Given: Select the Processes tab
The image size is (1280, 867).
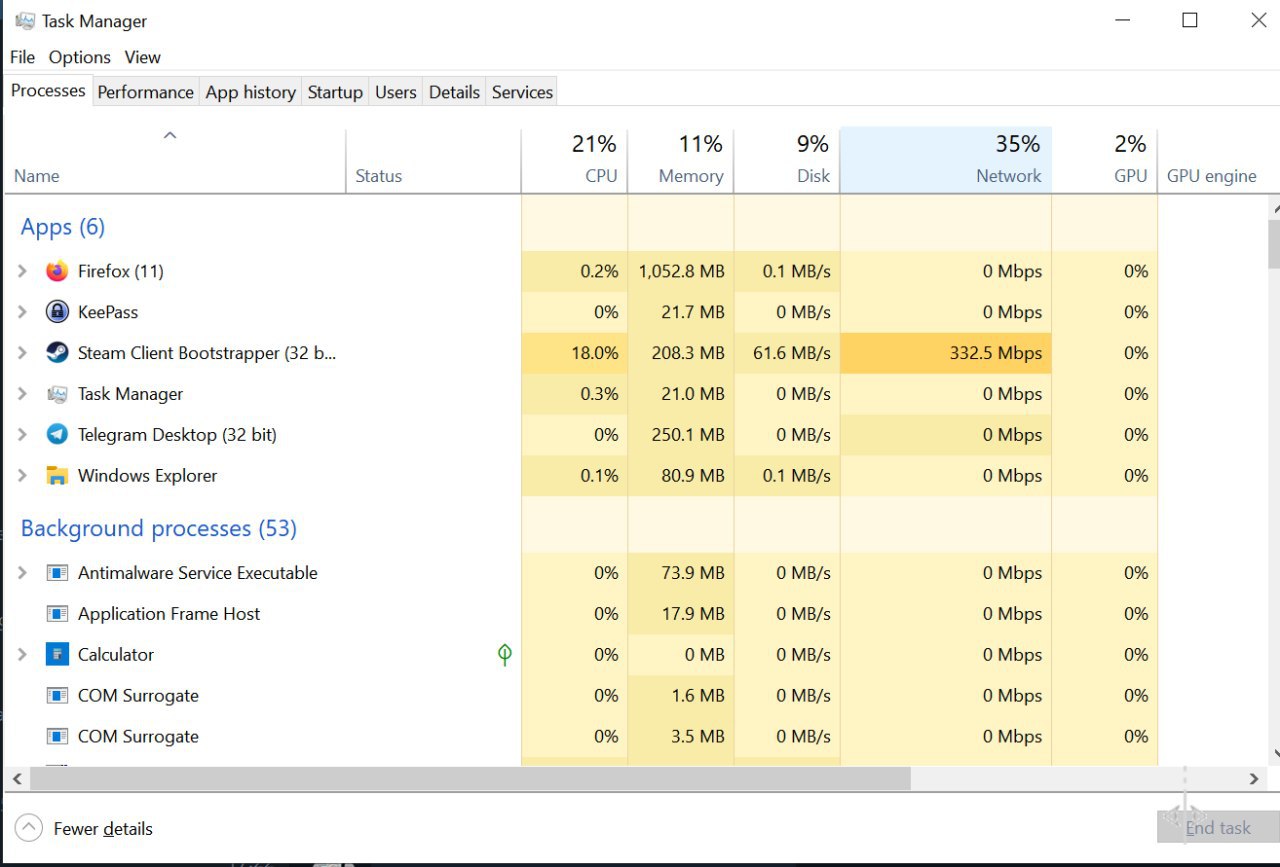Looking at the screenshot, I should 48,90.
